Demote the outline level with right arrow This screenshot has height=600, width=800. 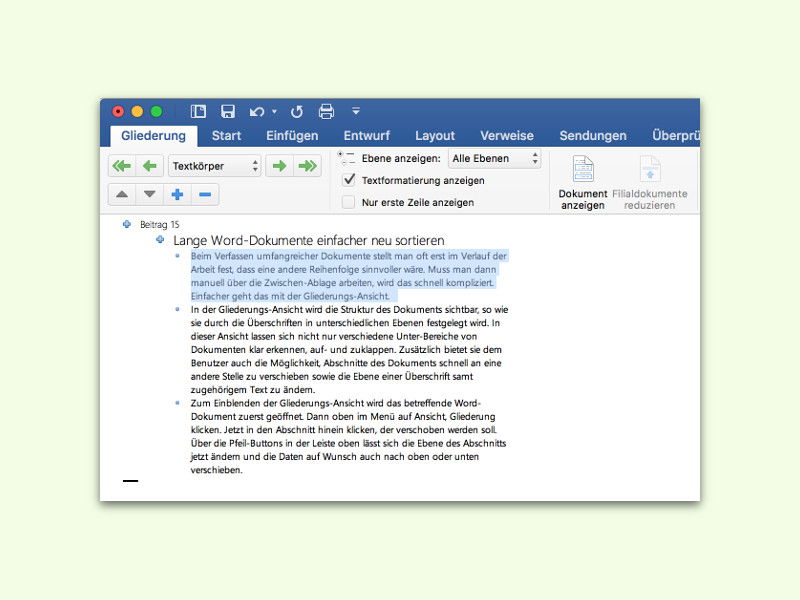(280, 166)
